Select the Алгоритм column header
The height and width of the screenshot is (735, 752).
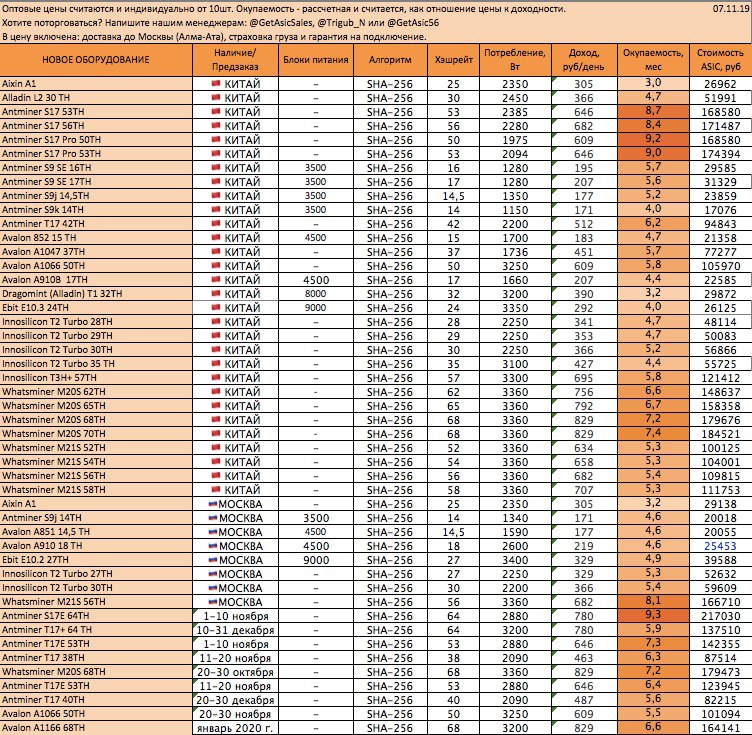point(390,60)
